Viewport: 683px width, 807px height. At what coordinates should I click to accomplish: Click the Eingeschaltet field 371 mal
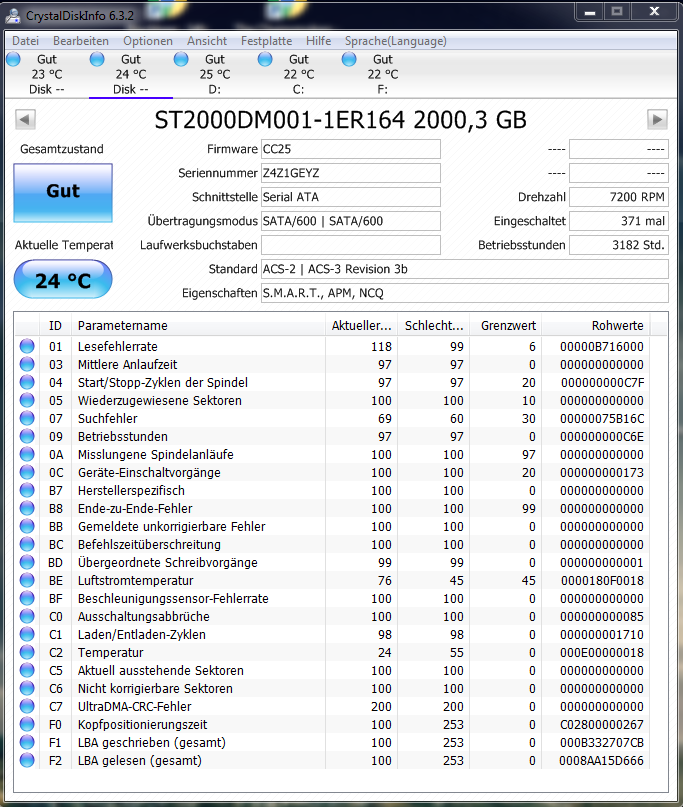coord(619,221)
